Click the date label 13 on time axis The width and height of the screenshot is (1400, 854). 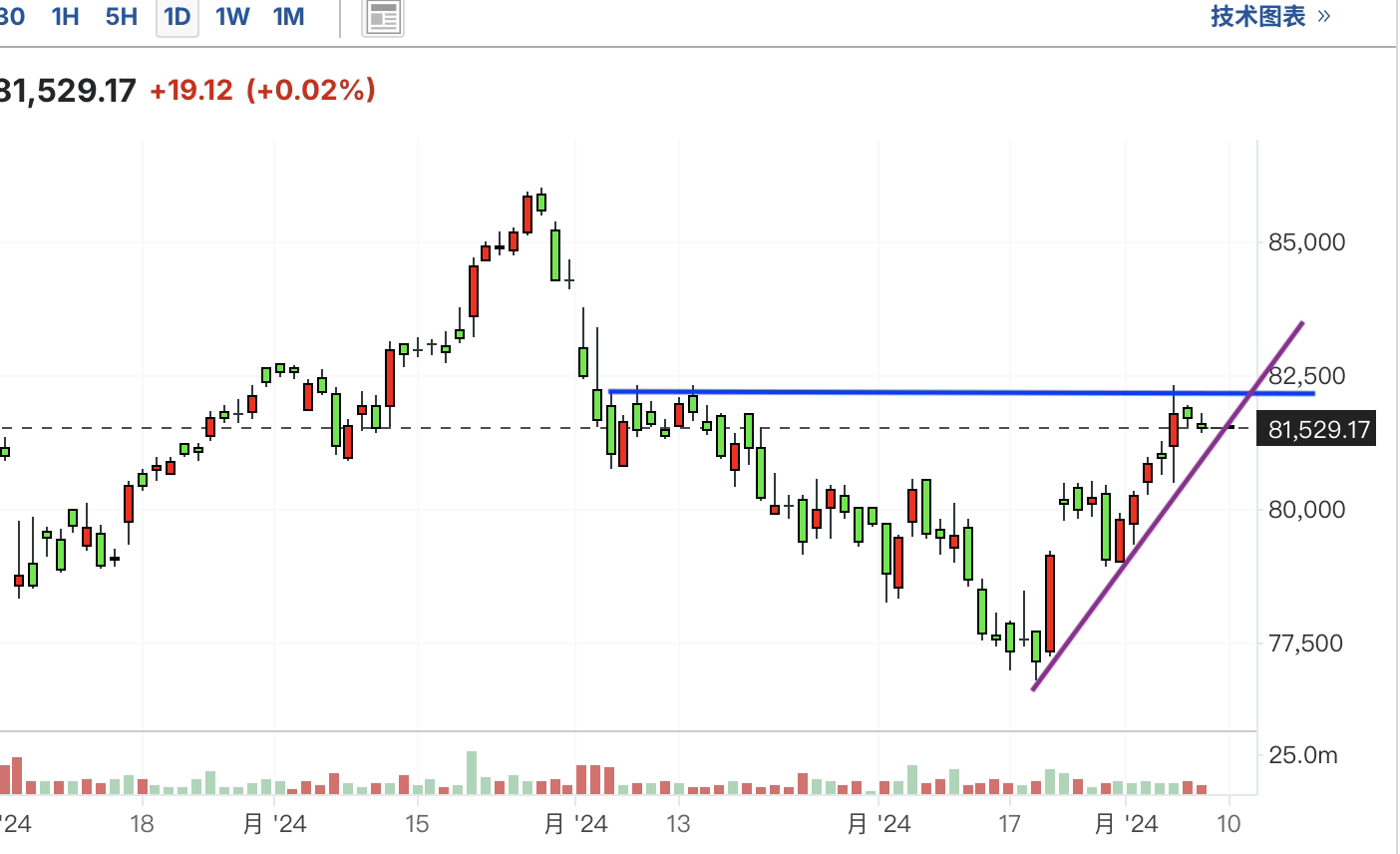tap(678, 824)
